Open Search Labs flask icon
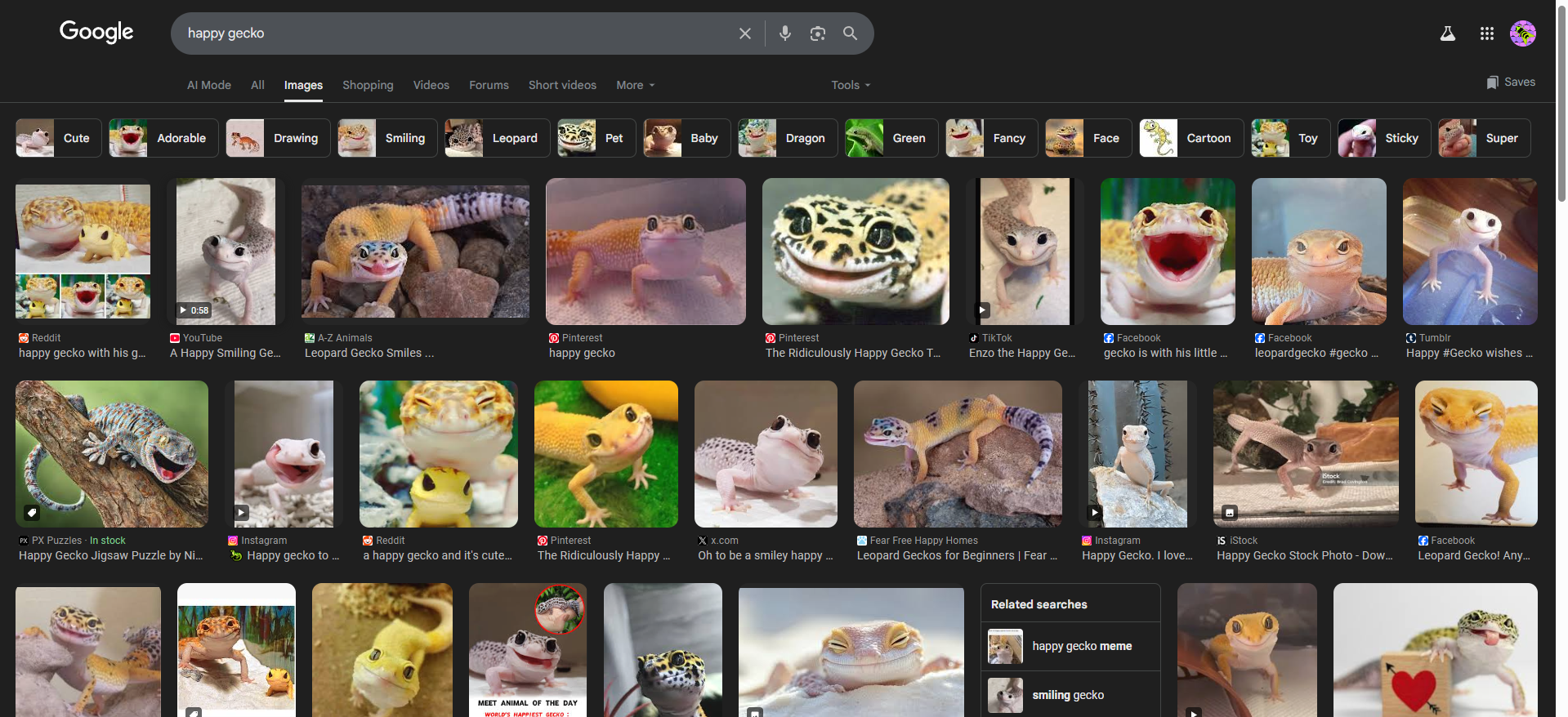The width and height of the screenshot is (1568, 717). (x=1447, y=33)
